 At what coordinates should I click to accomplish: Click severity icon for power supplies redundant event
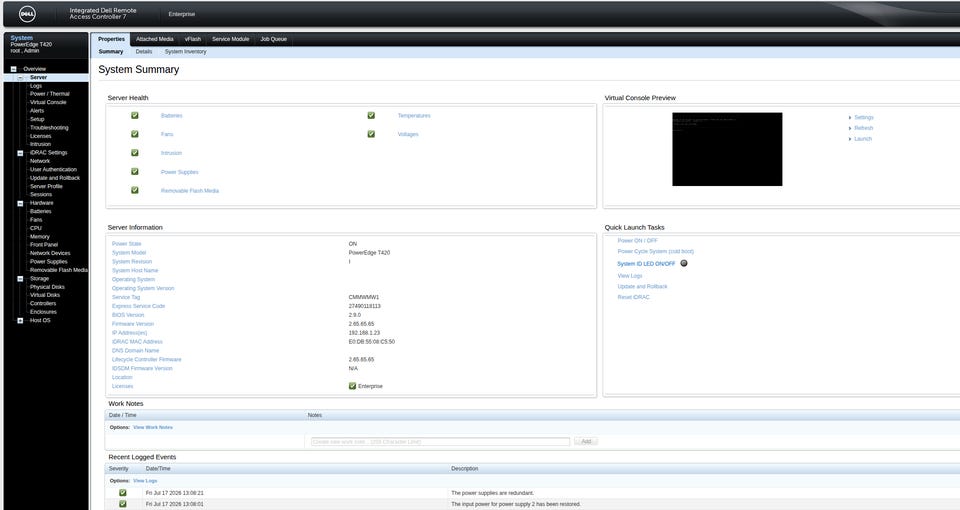[x=122, y=492]
